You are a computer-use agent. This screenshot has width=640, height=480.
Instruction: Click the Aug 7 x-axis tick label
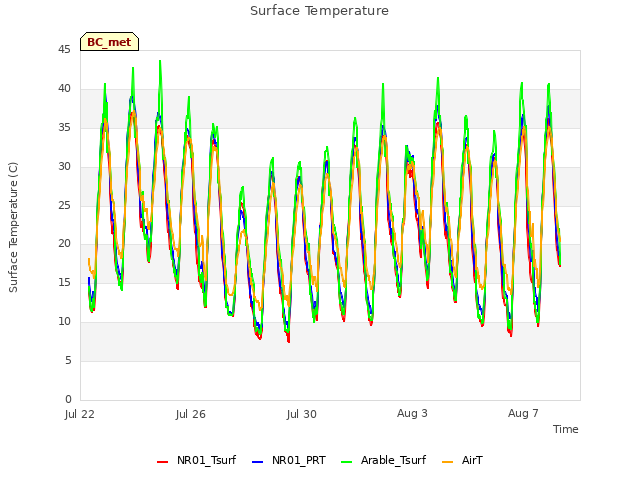point(523,413)
